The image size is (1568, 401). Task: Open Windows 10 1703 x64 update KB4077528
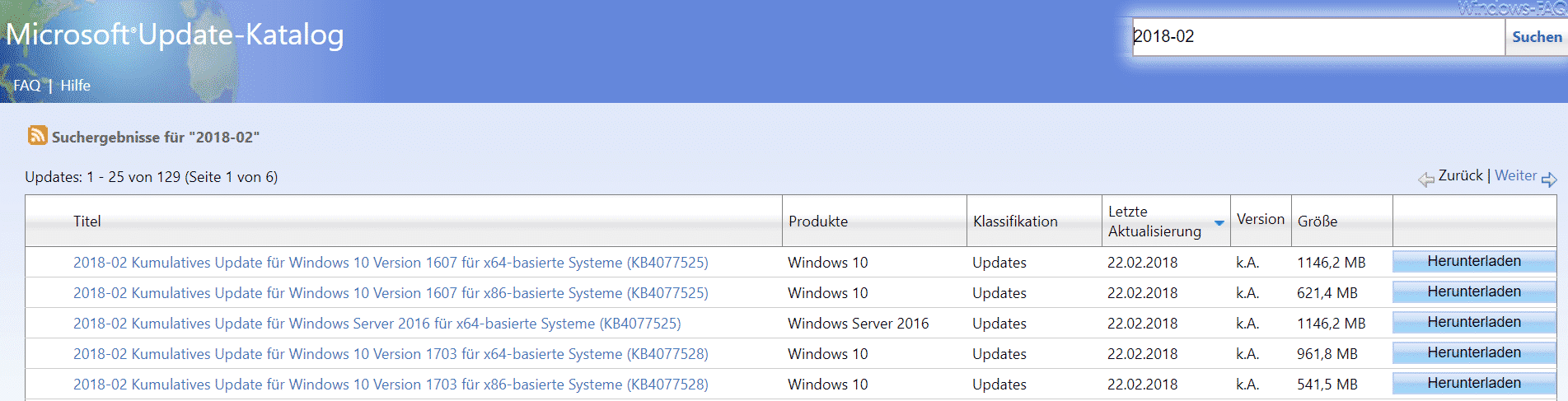[x=391, y=354]
